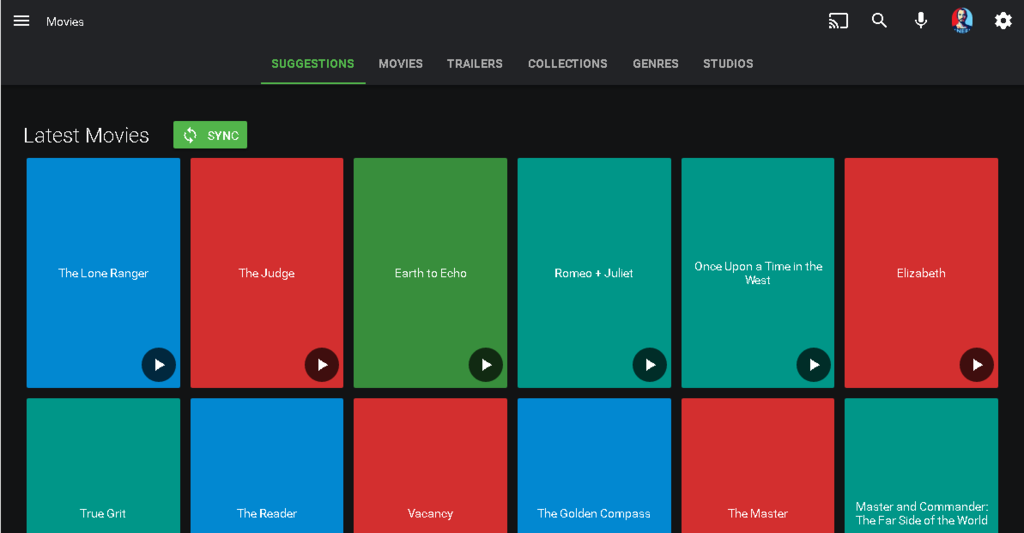This screenshot has width=1024, height=533.
Task: View the Studios tab
Action: (x=728, y=64)
